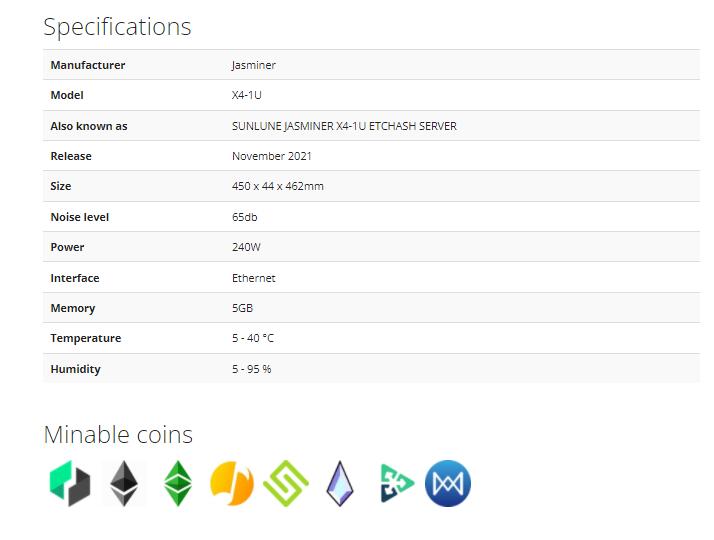The height and width of the screenshot is (540, 714).
Task: Select the 65db noise level value
Action: (x=245, y=217)
